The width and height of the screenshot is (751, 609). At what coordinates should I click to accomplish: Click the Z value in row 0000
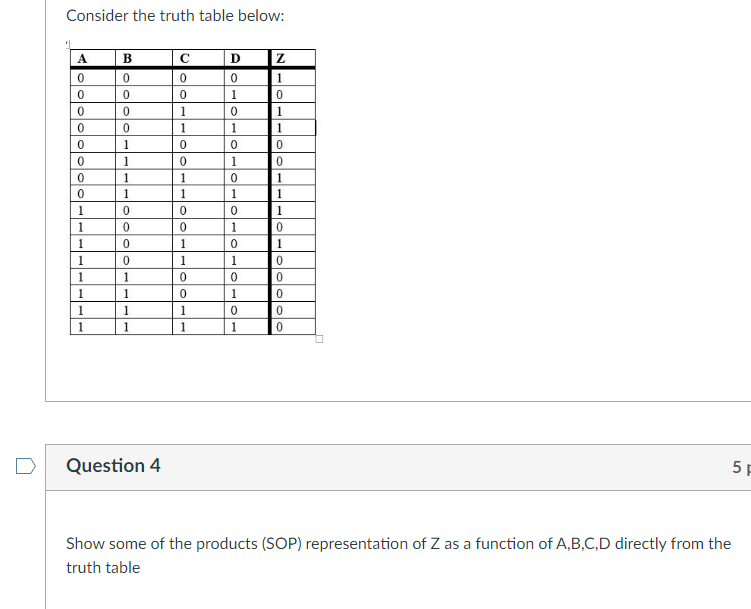click(293, 78)
